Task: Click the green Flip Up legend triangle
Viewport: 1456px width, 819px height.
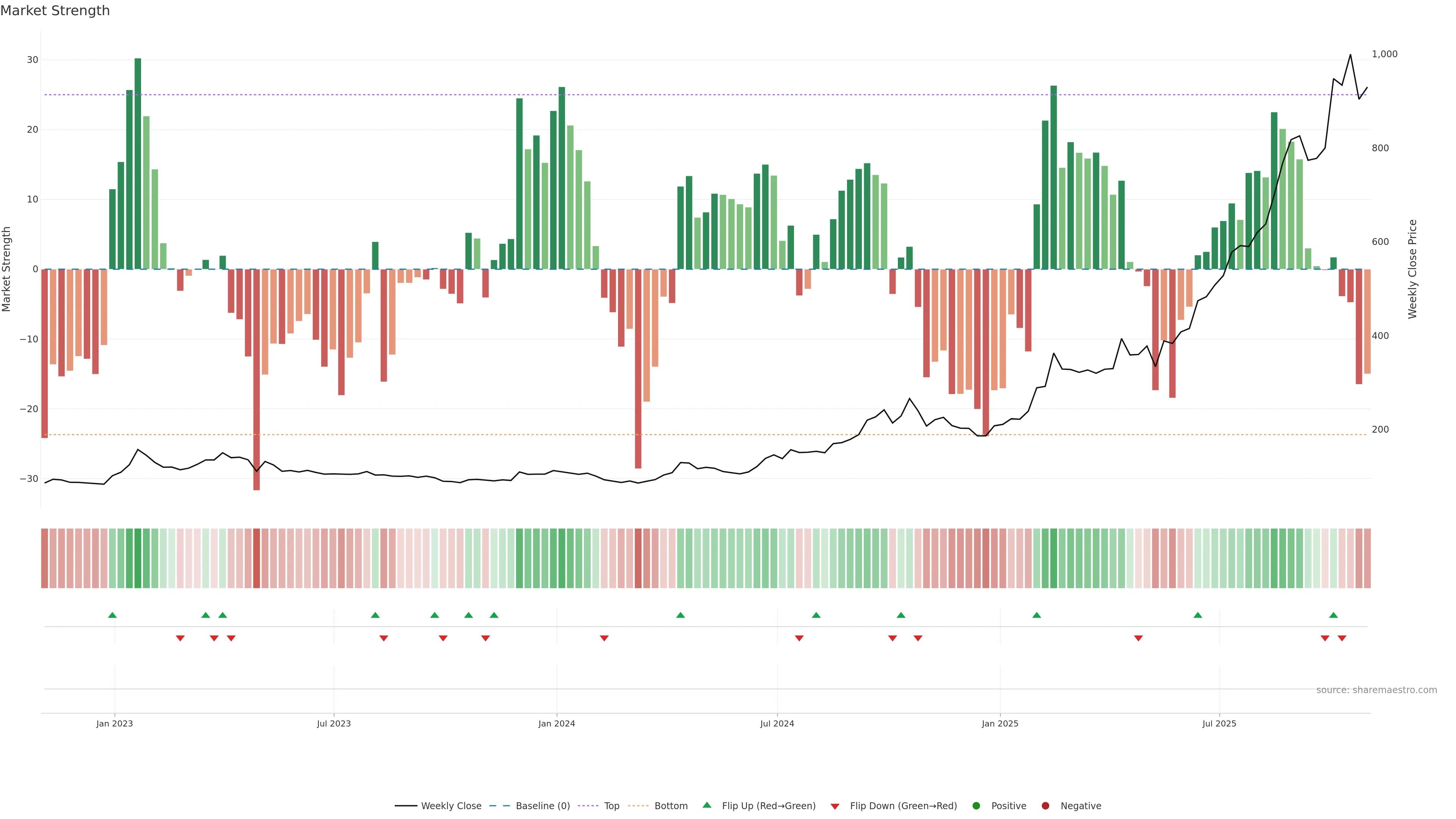Action: pyautogui.click(x=706, y=805)
